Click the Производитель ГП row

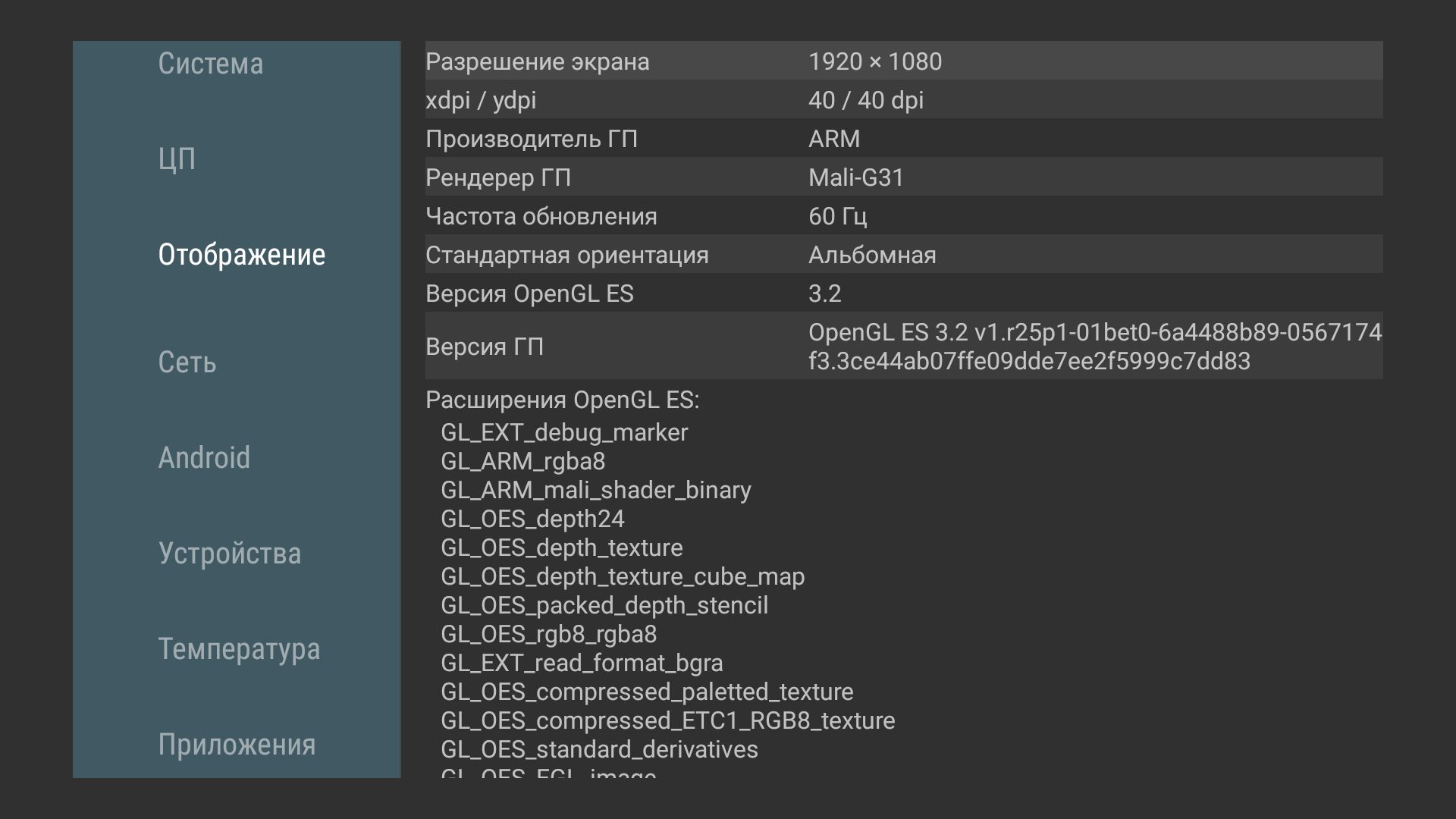point(903,138)
